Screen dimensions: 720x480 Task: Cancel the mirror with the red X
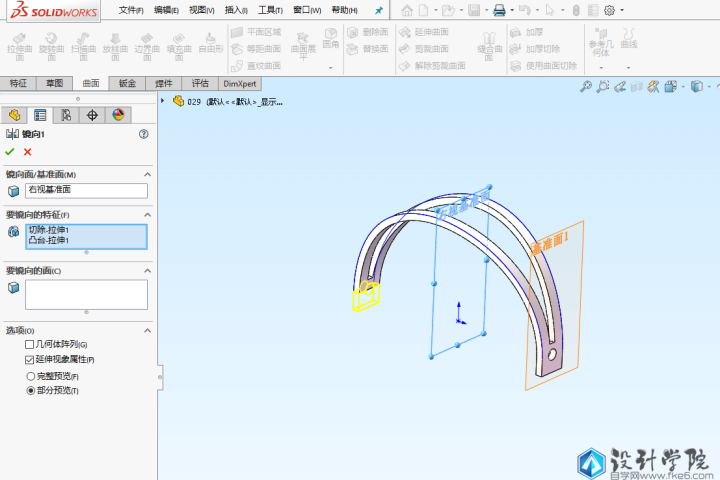27,152
